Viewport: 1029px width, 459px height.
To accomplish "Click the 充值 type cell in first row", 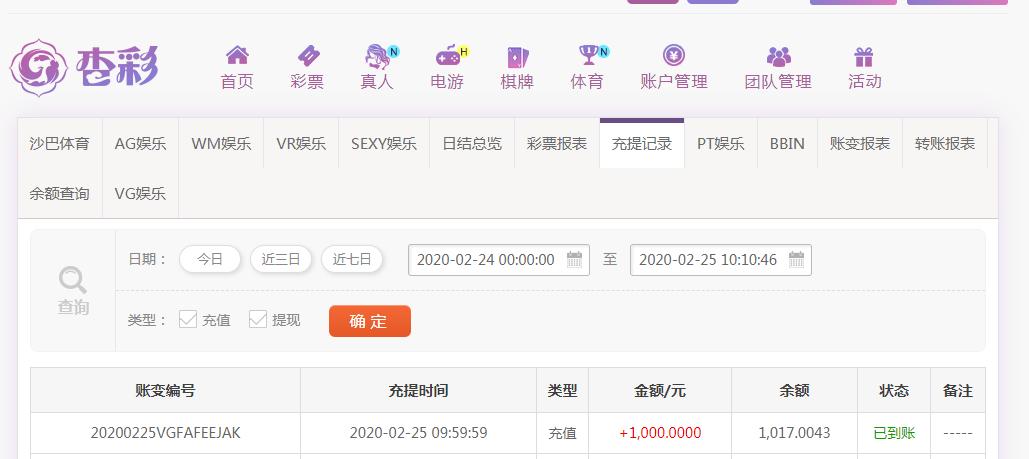I will [x=562, y=433].
